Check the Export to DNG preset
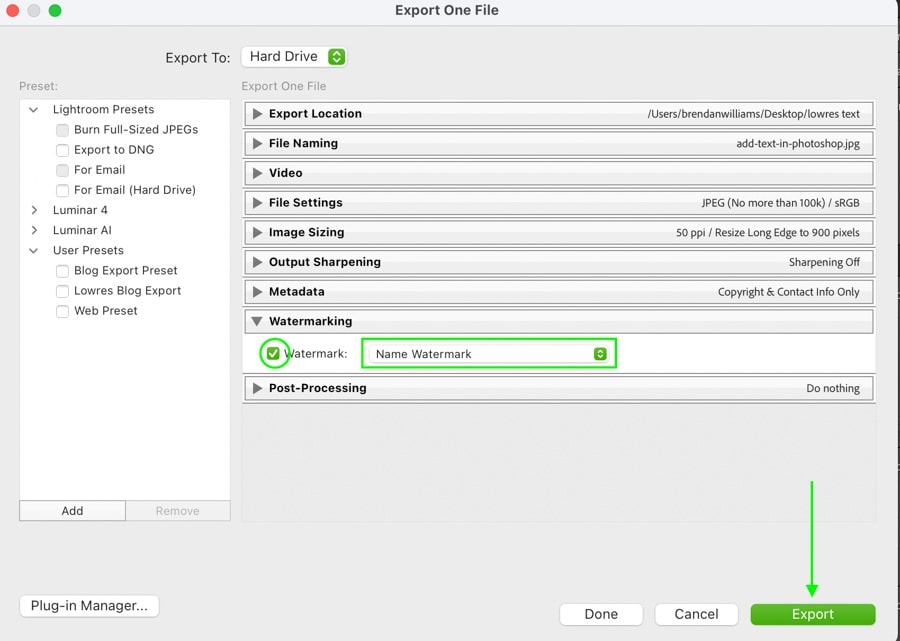 (63, 150)
